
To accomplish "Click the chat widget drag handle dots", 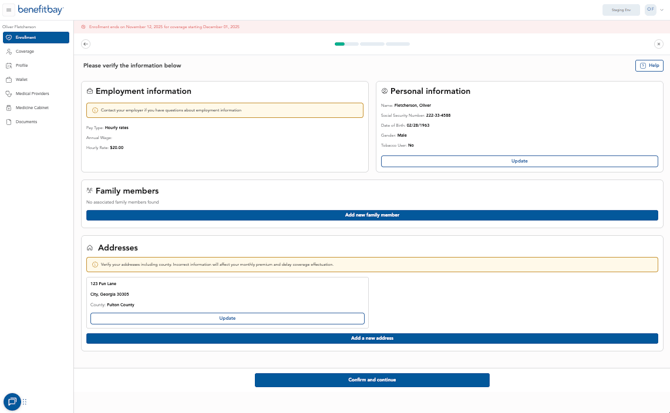I will [x=25, y=402].
